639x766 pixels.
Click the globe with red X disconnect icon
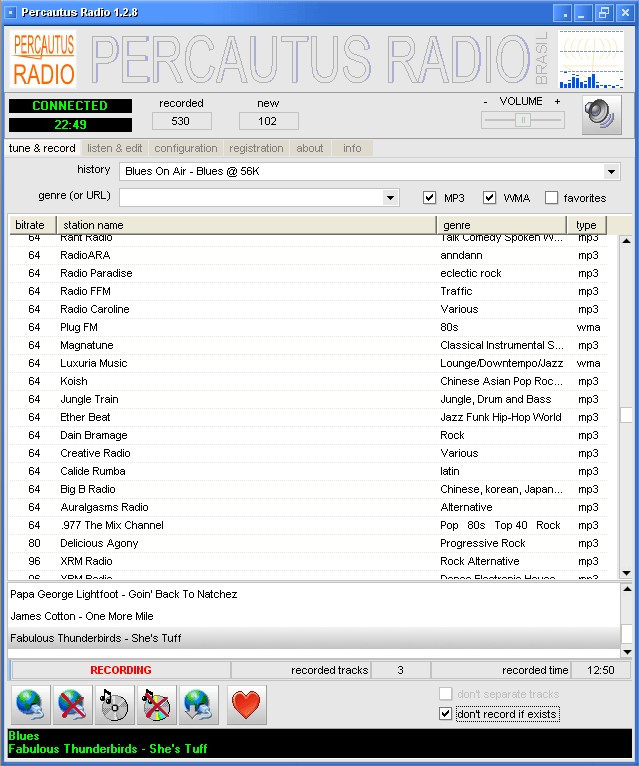pos(72,704)
